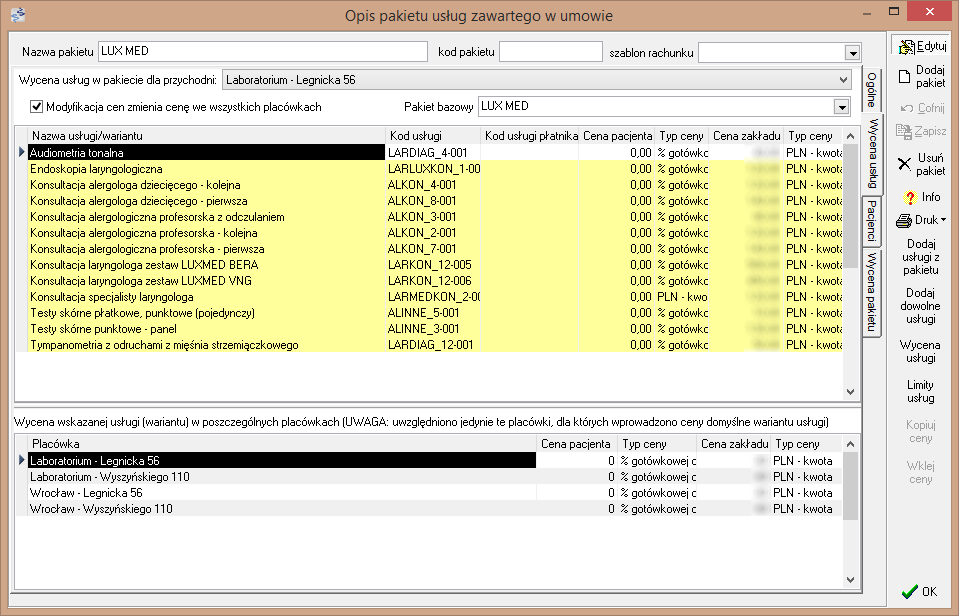The height and width of the screenshot is (616, 959).
Task: Click Dodaj dowolne usługi button
Action: click(920, 306)
